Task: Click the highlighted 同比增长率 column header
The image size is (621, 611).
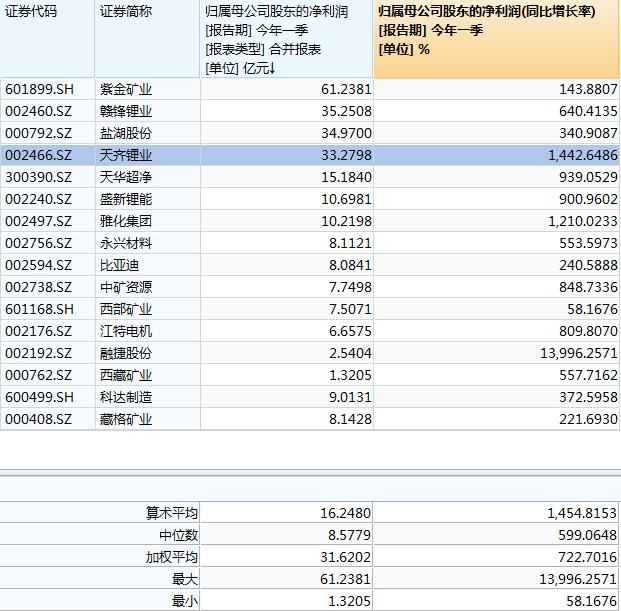Action: pos(496,39)
